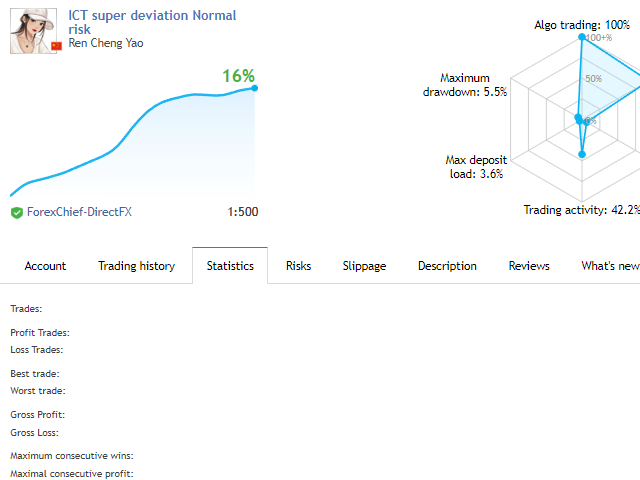The height and width of the screenshot is (480, 640).
Task: Click the growth curve endpoint dot
Action: coord(254,88)
